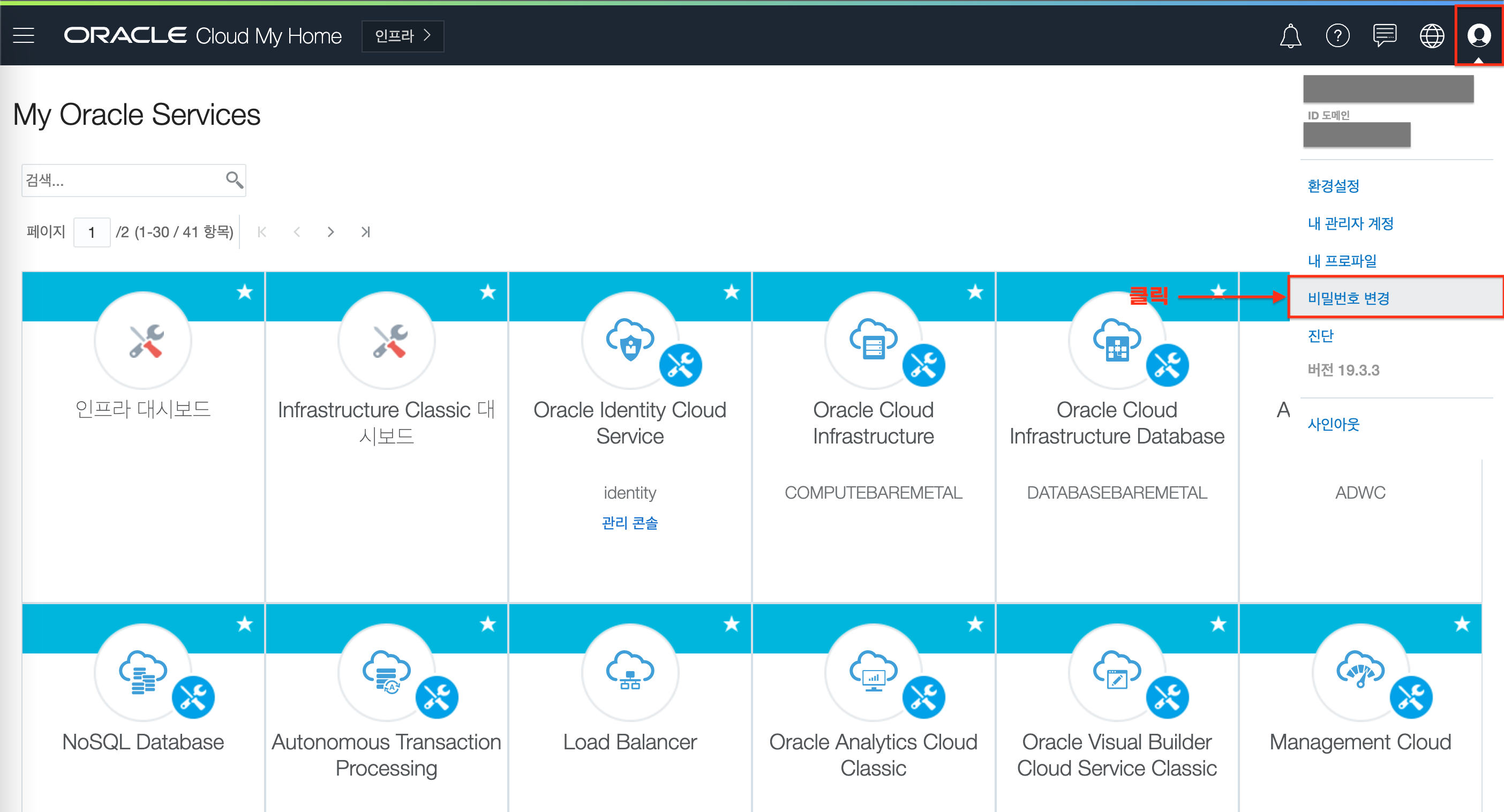Image resolution: width=1504 pixels, height=812 pixels.
Task: Toggle favorite star on NoSQL Database
Action: click(245, 624)
